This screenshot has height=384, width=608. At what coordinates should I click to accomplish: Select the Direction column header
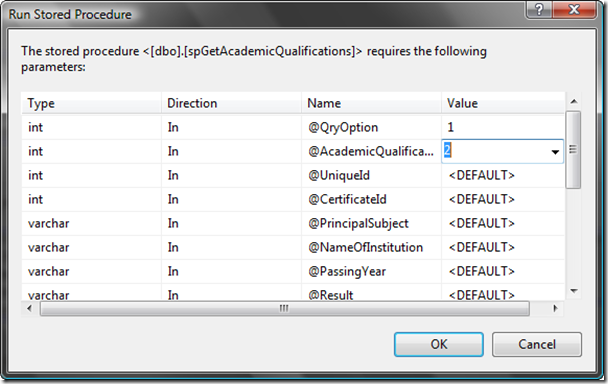231,103
